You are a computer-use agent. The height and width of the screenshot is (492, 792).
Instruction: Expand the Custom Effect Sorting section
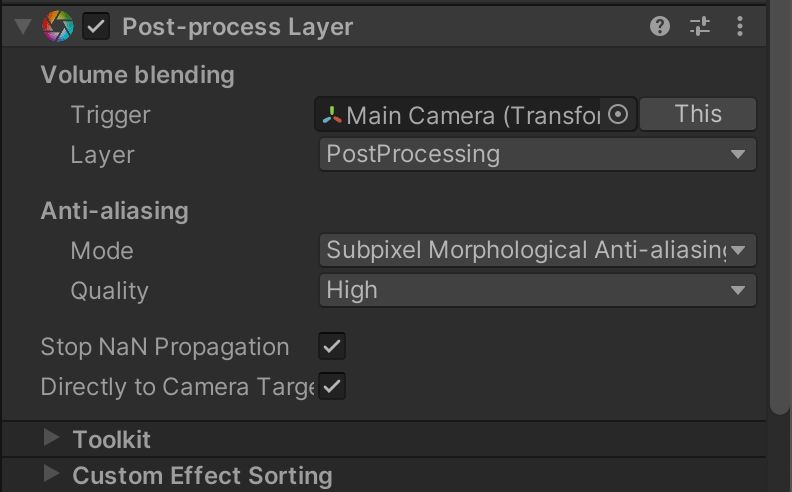pyautogui.click(x=51, y=475)
